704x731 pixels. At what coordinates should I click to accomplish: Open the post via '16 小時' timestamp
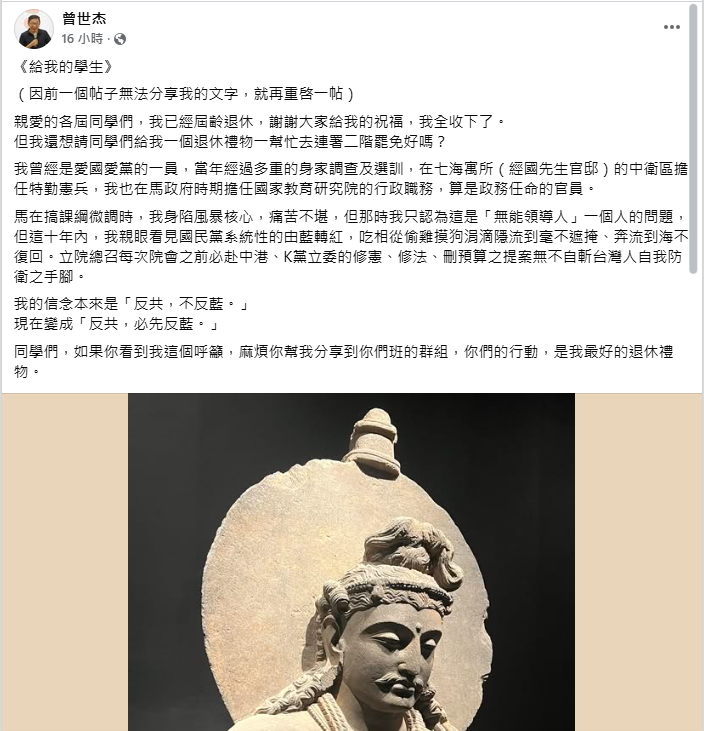tap(82, 39)
